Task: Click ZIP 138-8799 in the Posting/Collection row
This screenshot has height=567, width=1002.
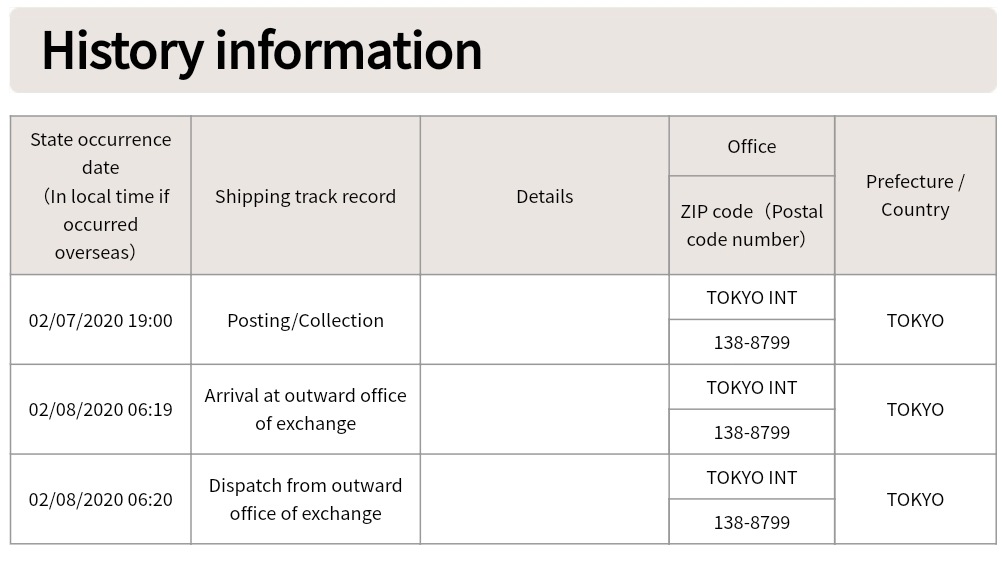Action: (x=752, y=343)
